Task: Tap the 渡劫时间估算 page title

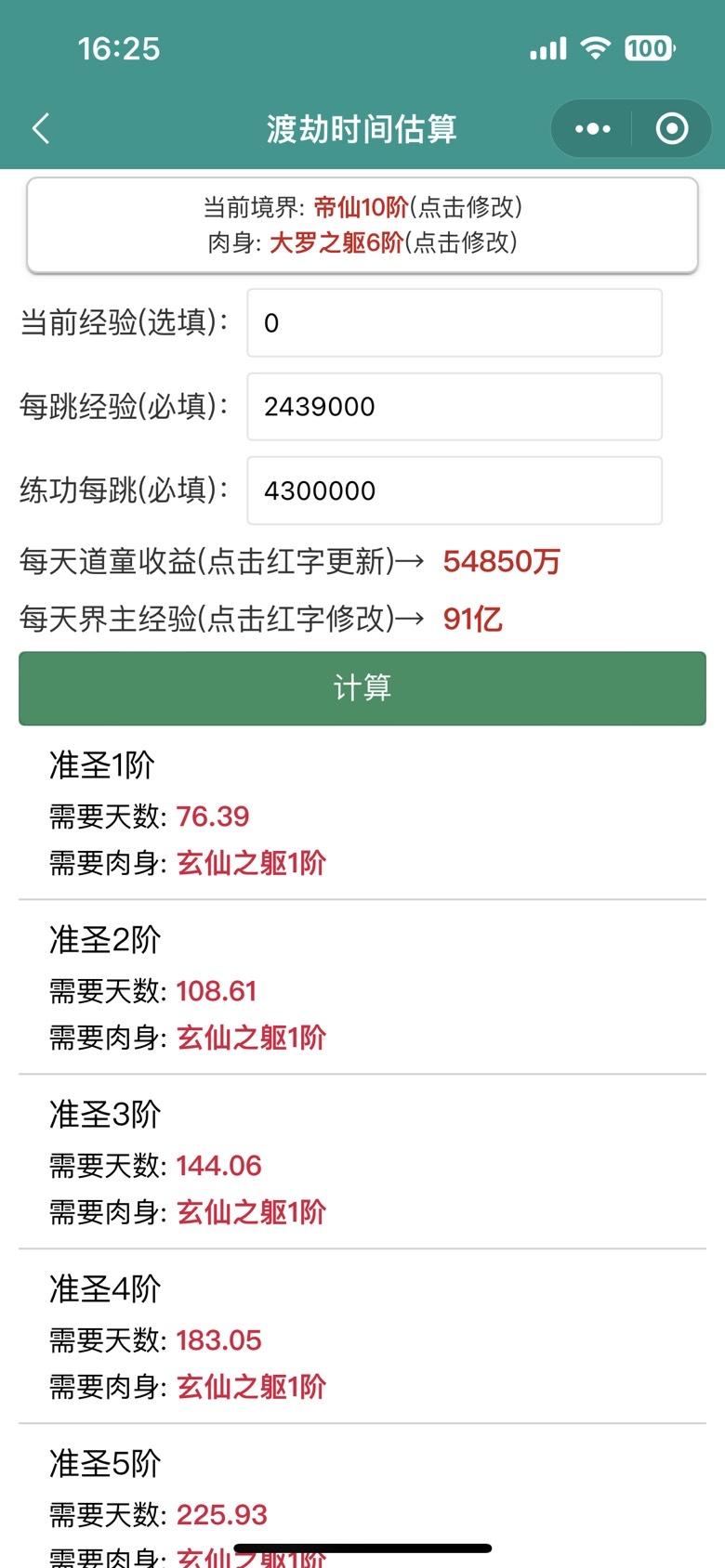Action: (362, 129)
